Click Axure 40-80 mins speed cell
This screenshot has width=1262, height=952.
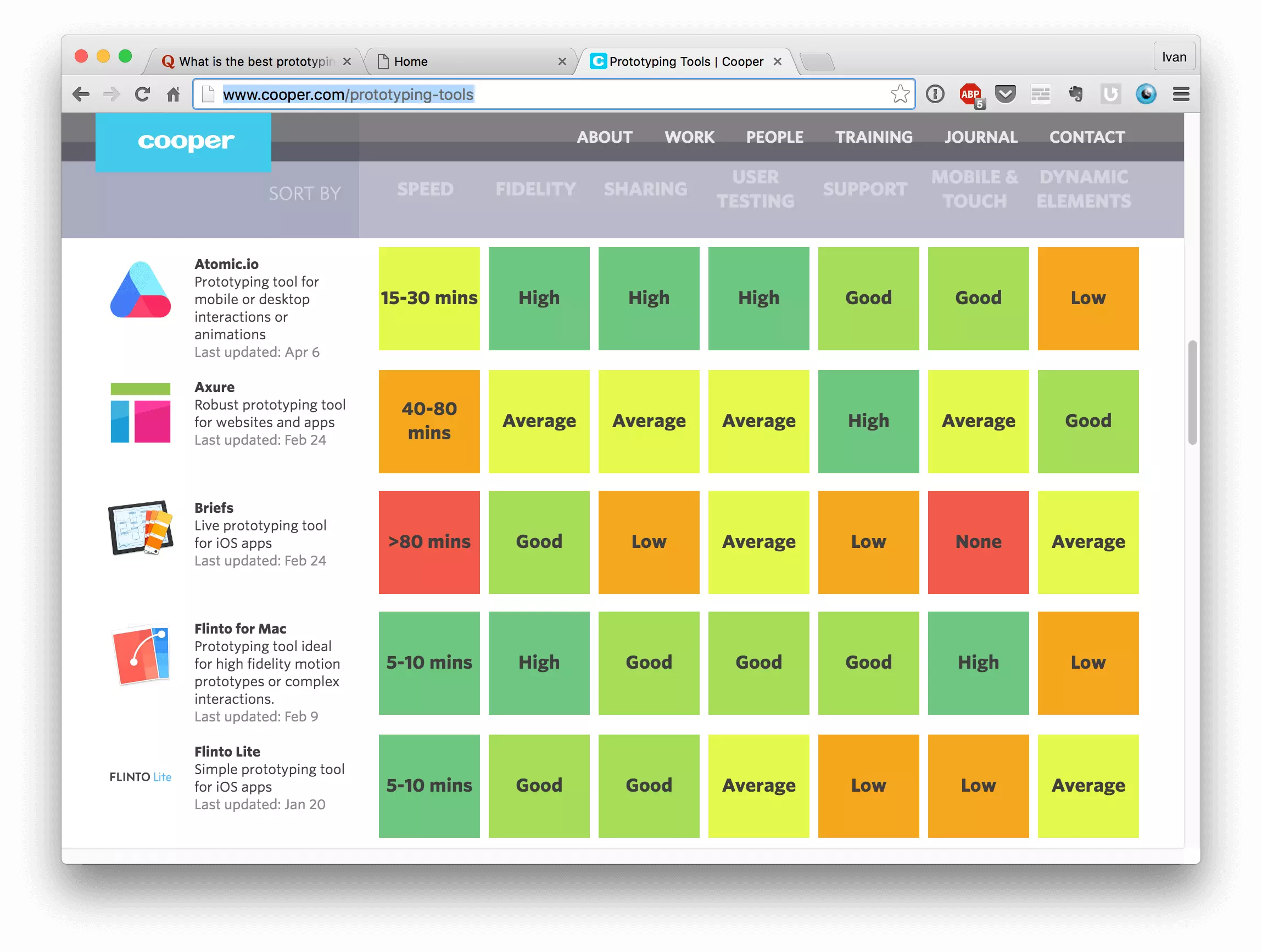(429, 422)
